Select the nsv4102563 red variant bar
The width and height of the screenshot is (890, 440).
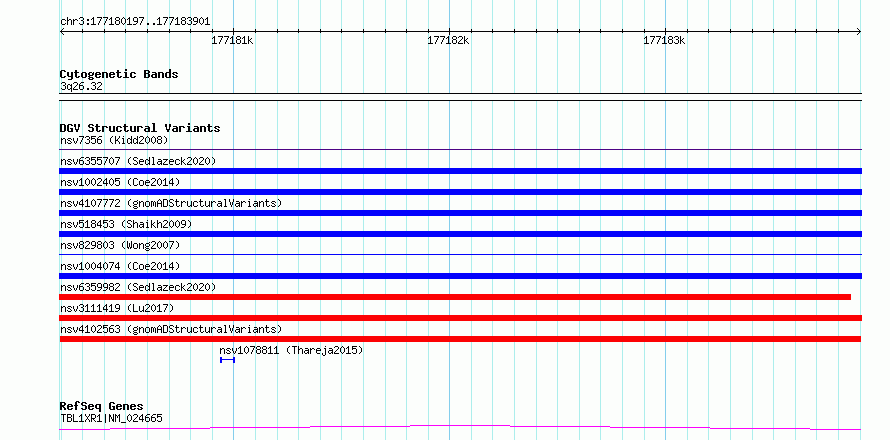click(460, 339)
